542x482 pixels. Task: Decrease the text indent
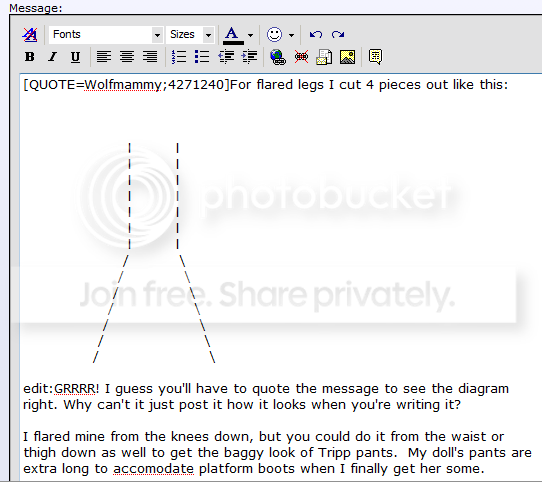(x=226, y=57)
